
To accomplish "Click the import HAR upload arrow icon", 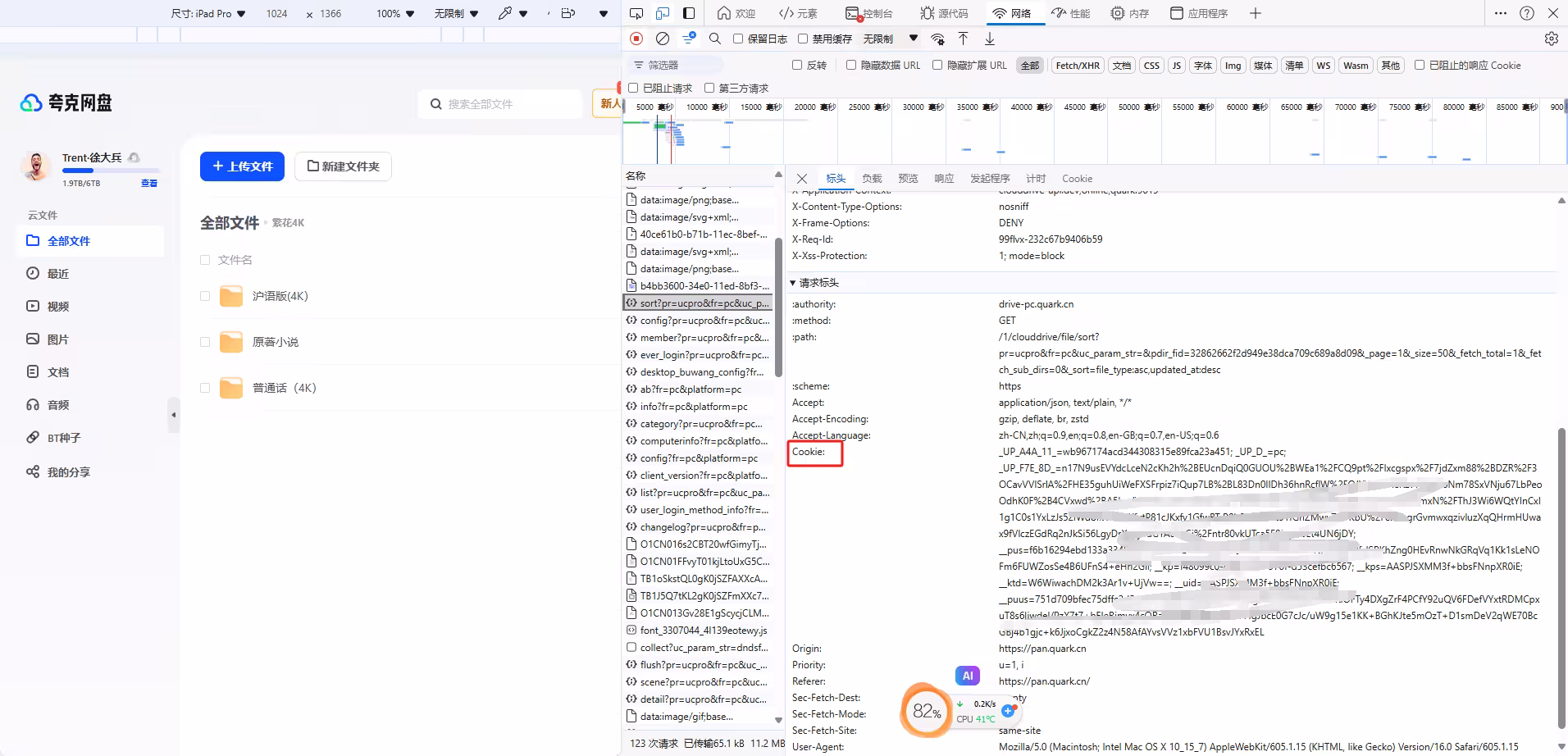I will point(964,39).
